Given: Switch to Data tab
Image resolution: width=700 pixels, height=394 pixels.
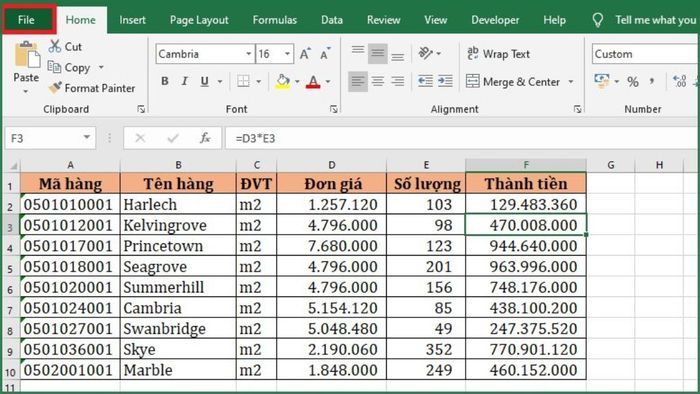Looking at the screenshot, I should [332, 20].
